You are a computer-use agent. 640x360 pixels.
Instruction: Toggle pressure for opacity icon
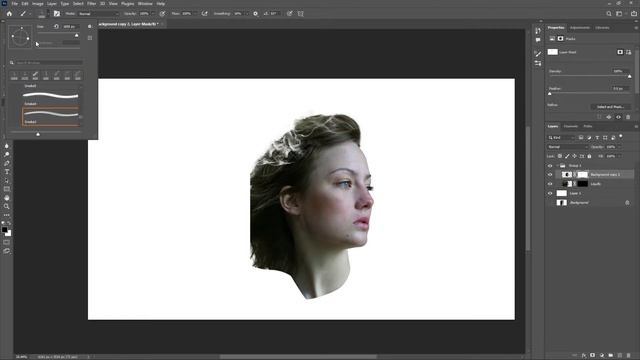(162, 13)
